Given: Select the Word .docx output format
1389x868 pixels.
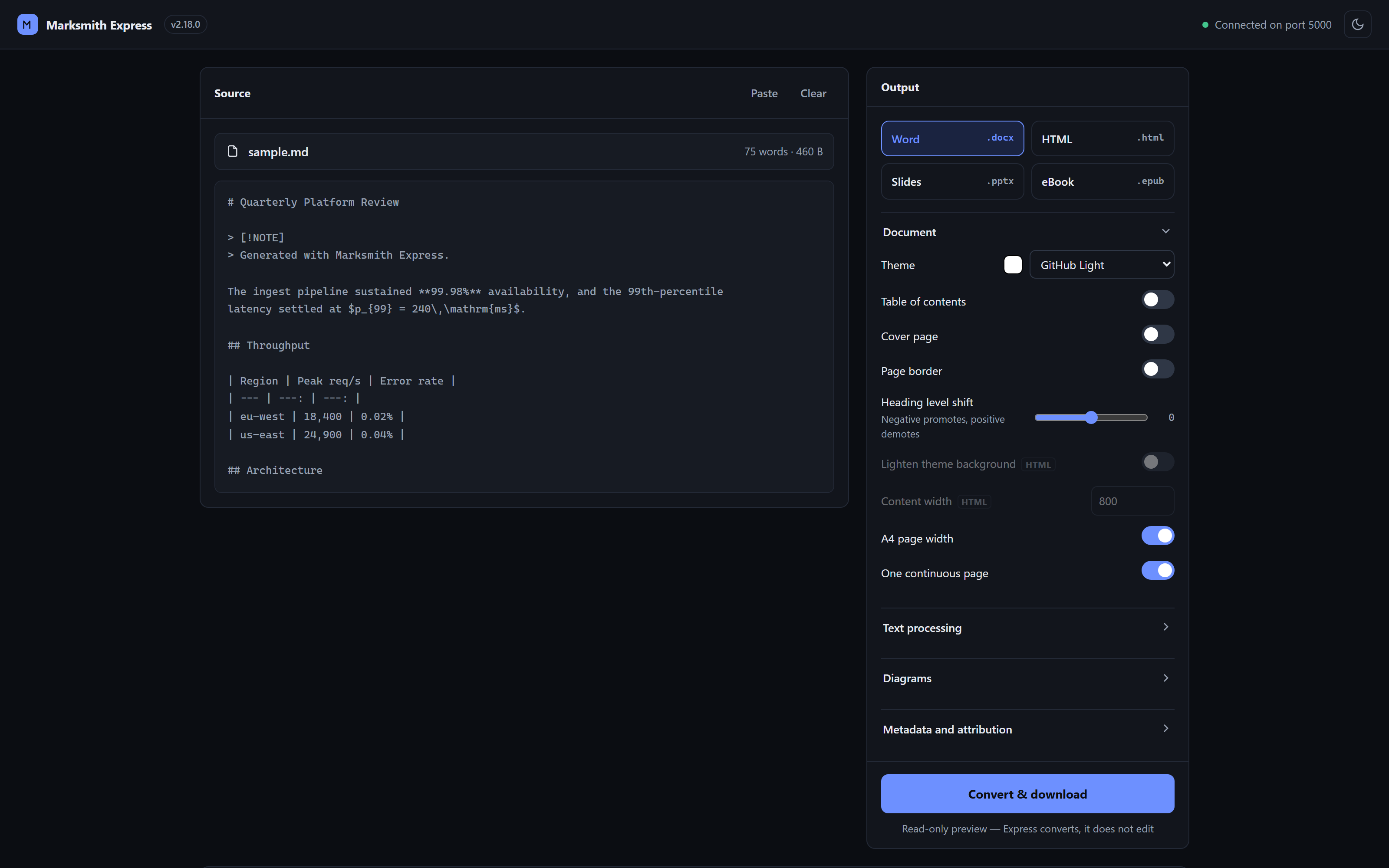Looking at the screenshot, I should [x=952, y=138].
